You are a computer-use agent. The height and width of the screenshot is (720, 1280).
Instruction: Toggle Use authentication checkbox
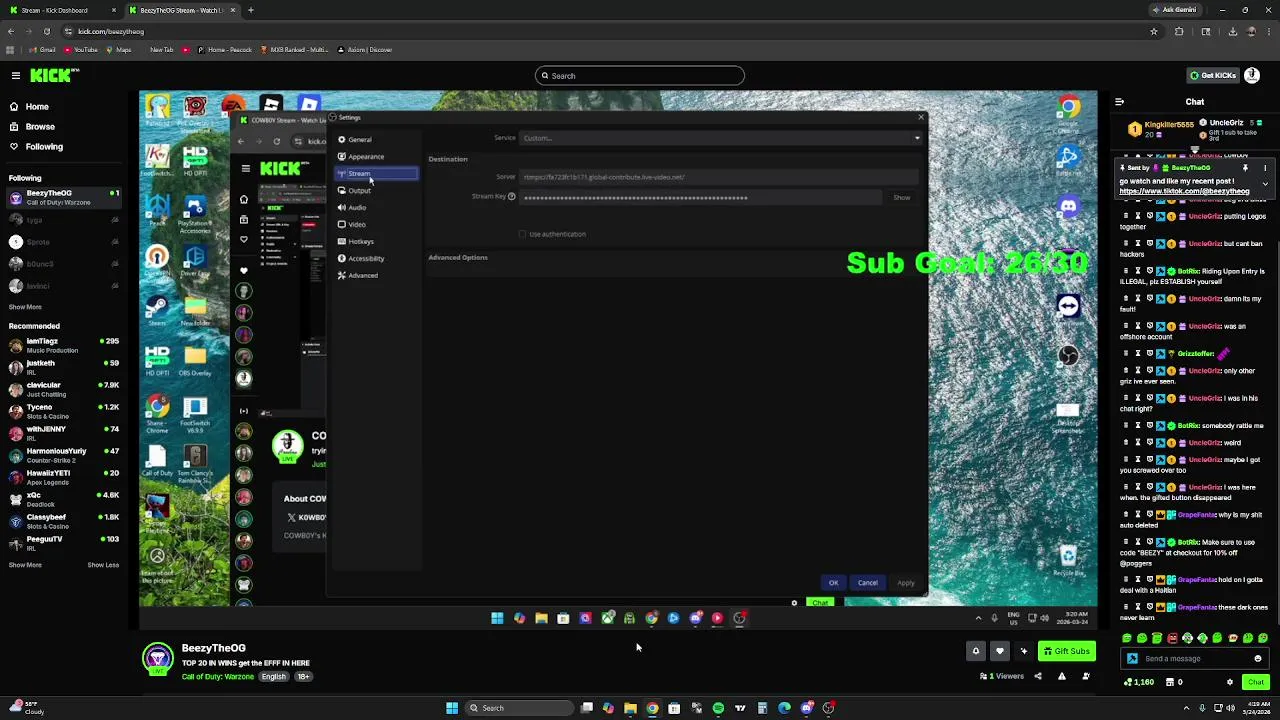(522, 234)
